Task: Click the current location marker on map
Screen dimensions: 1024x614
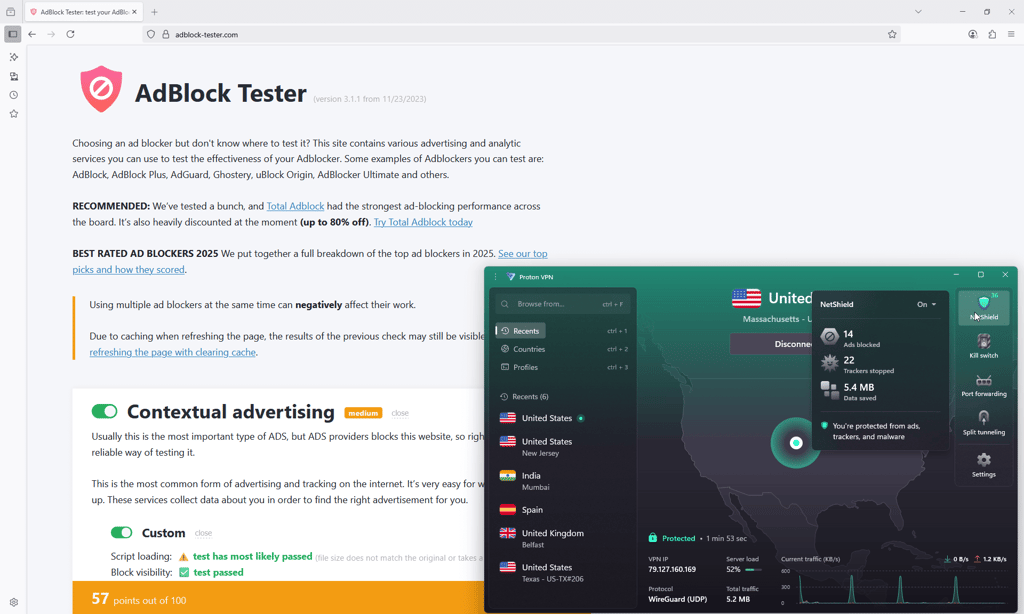Action: pyautogui.click(x=795, y=443)
